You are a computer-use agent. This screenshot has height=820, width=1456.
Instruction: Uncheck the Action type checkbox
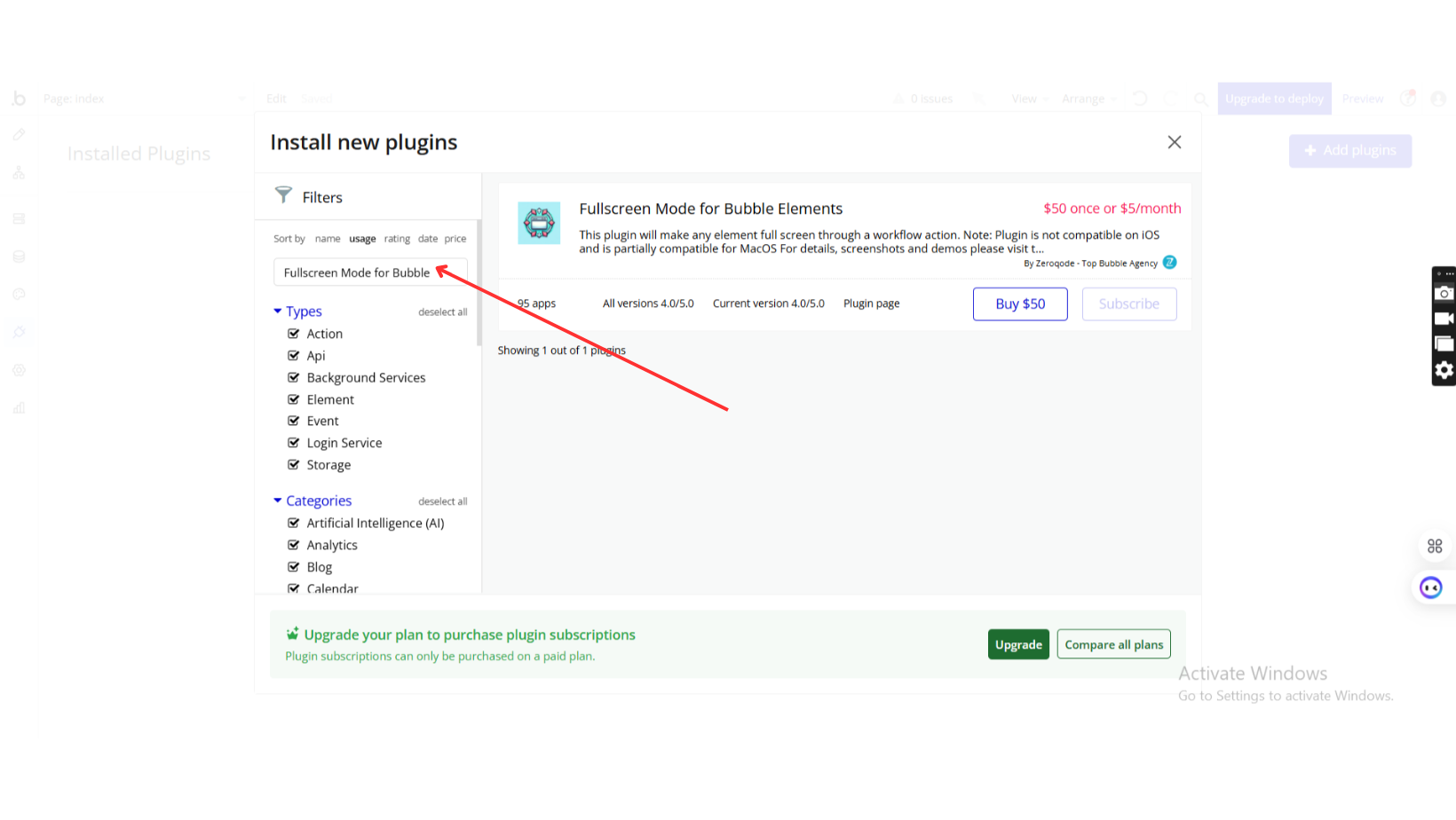click(294, 334)
